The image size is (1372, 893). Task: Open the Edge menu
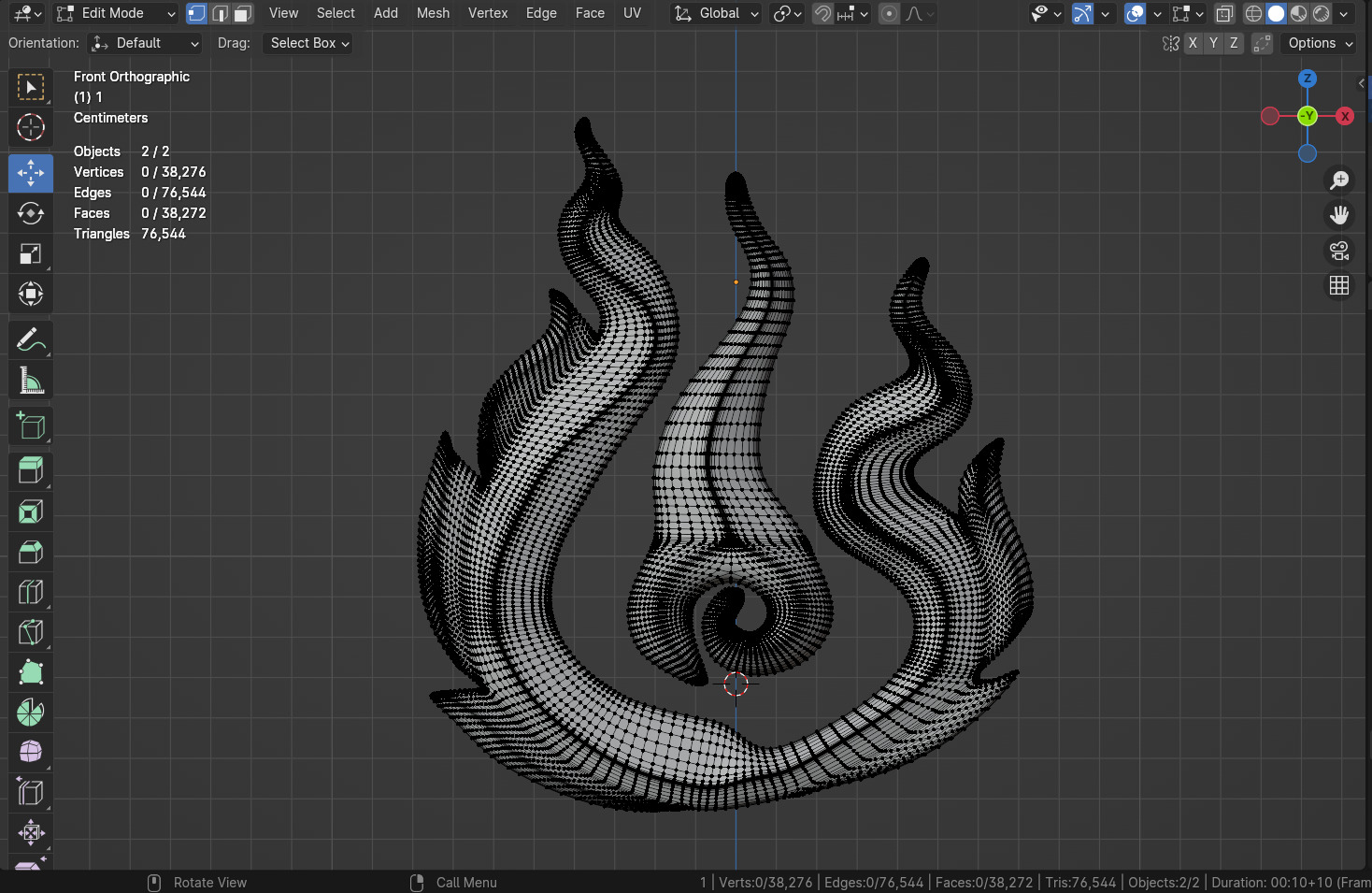[541, 13]
